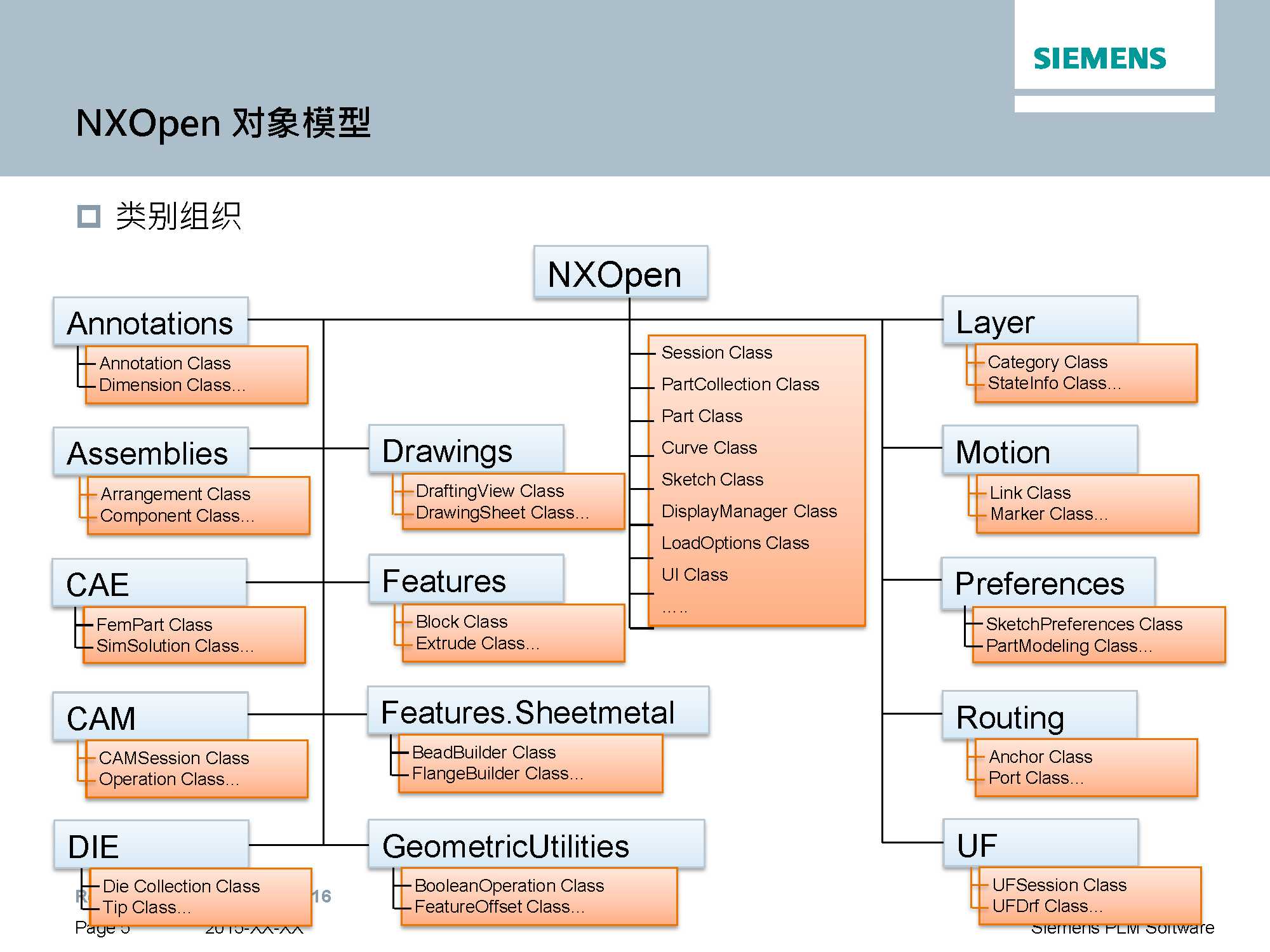Select the Drawings namespace box
This screenshot has height=952, width=1270.
(466, 449)
